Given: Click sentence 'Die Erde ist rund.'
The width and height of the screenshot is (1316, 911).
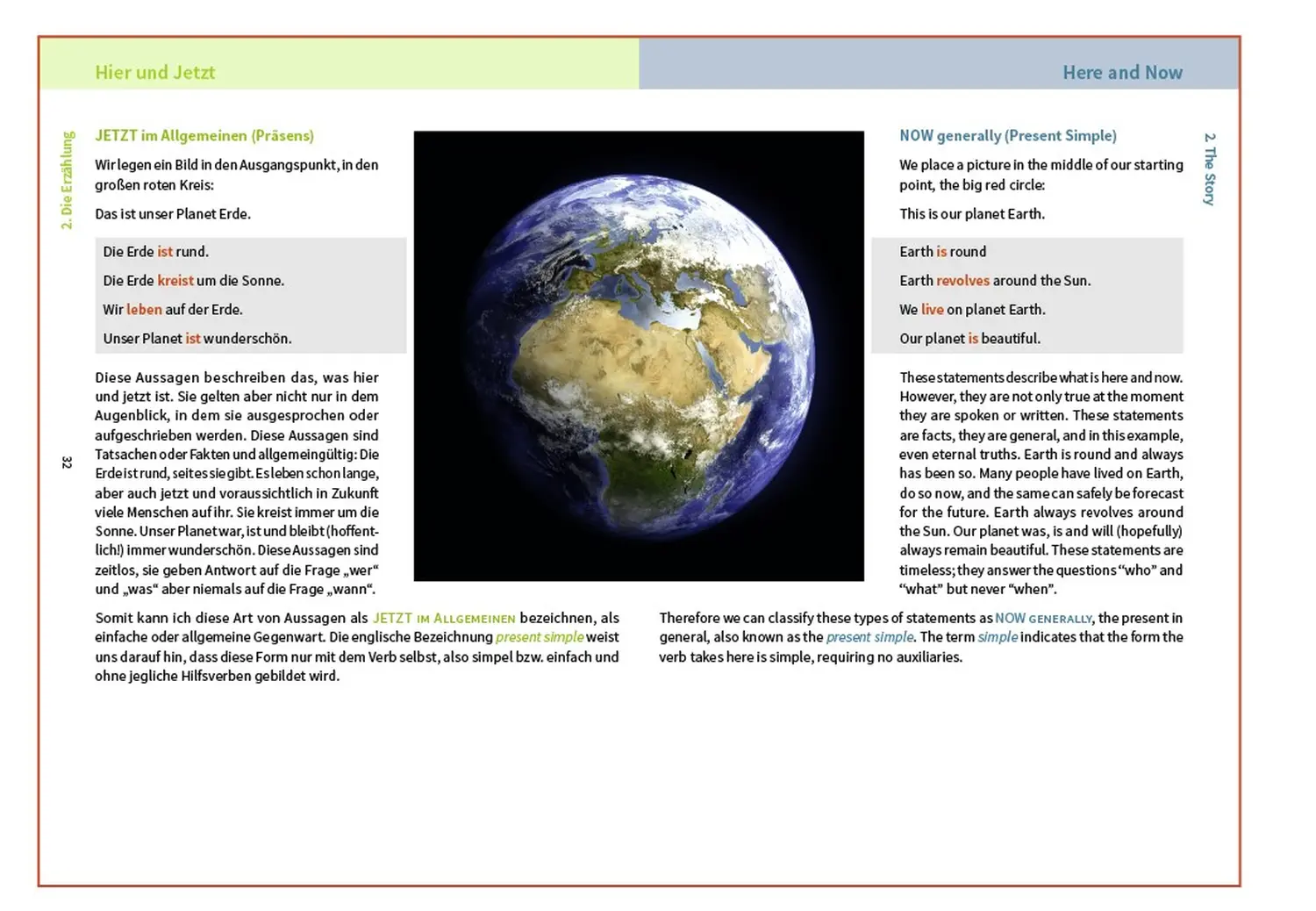Looking at the screenshot, I should click(x=155, y=251).
